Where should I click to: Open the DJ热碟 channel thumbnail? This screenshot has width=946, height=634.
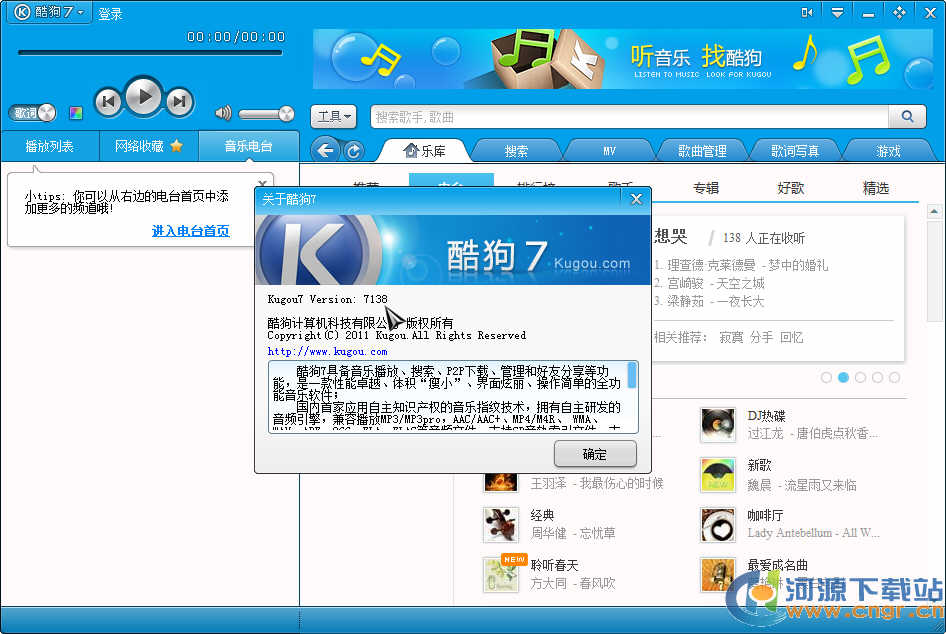pos(718,425)
